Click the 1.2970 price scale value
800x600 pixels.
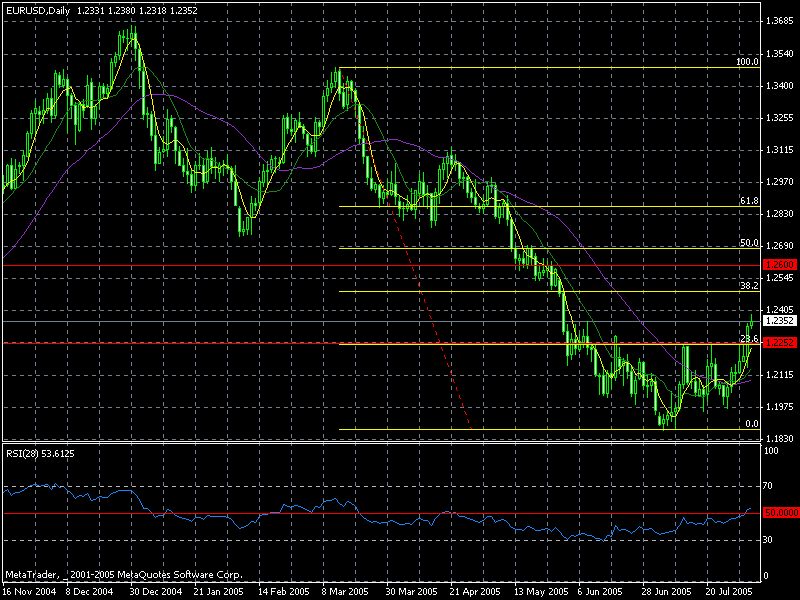click(780, 182)
